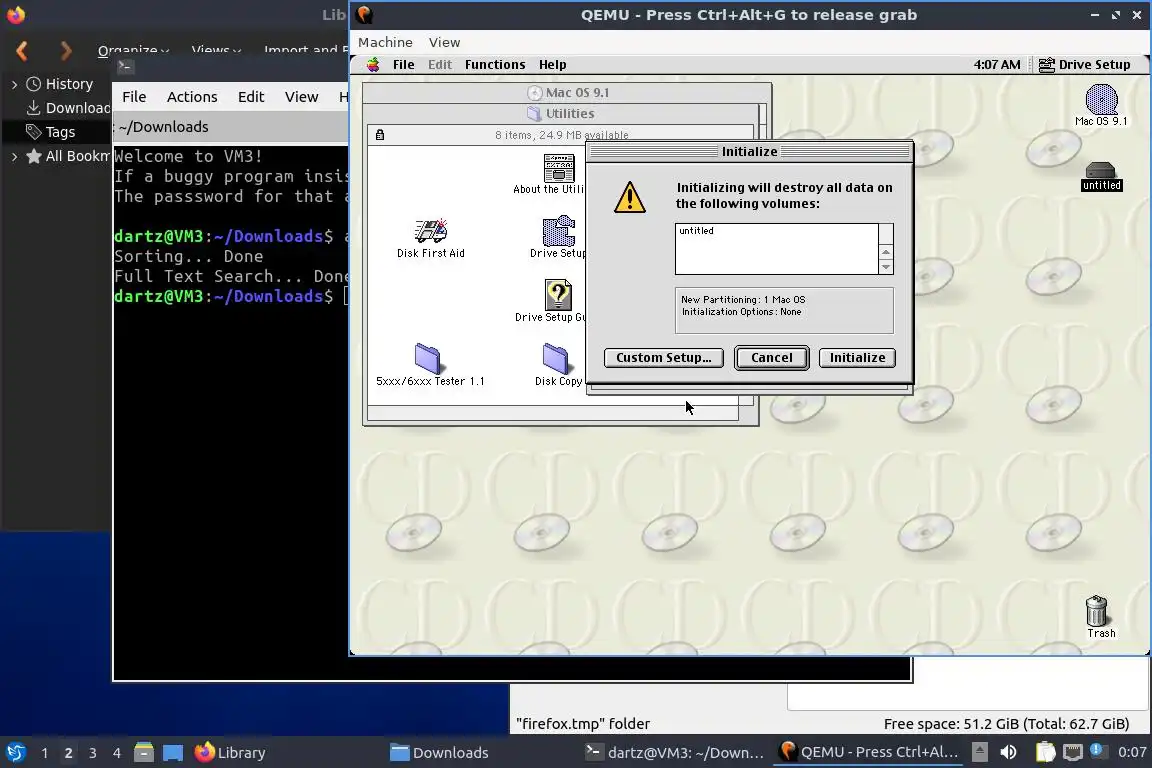Switch to the Downloads window in the taskbar
This screenshot has width=1152, height=768.
click(439, 753)
